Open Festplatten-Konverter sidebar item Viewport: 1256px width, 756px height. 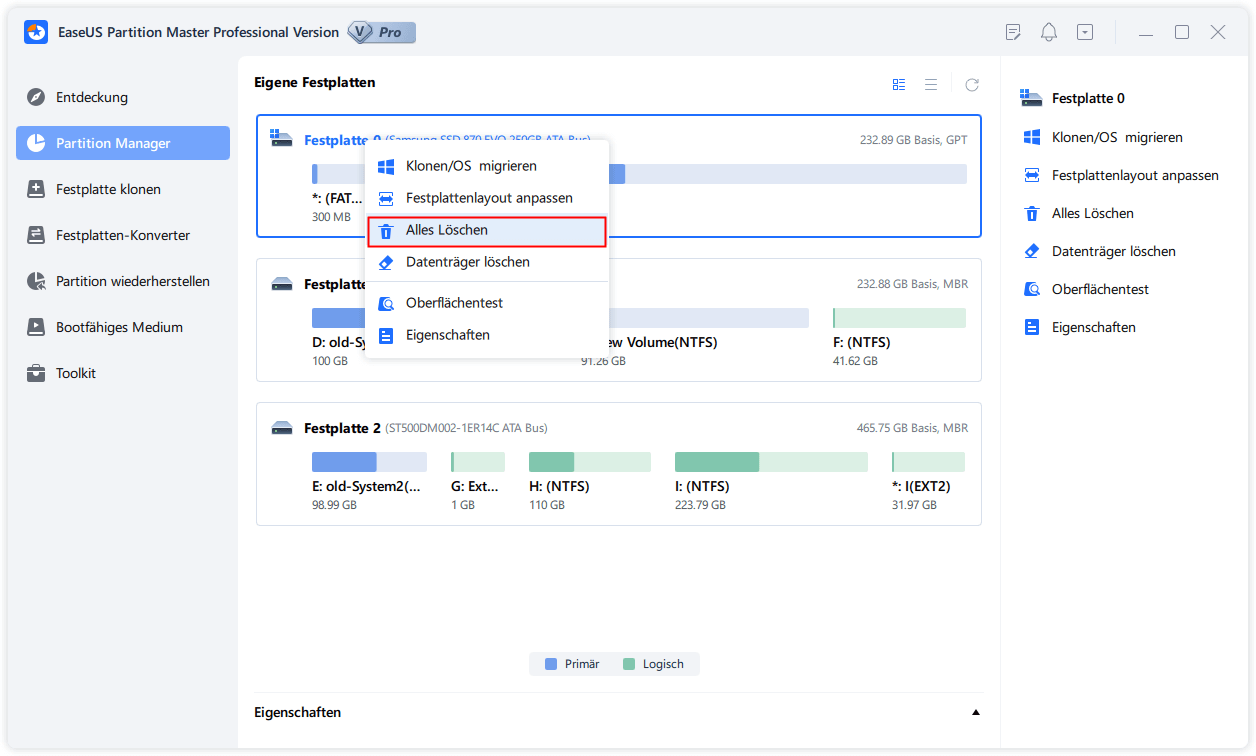click(x=123, y=235)
